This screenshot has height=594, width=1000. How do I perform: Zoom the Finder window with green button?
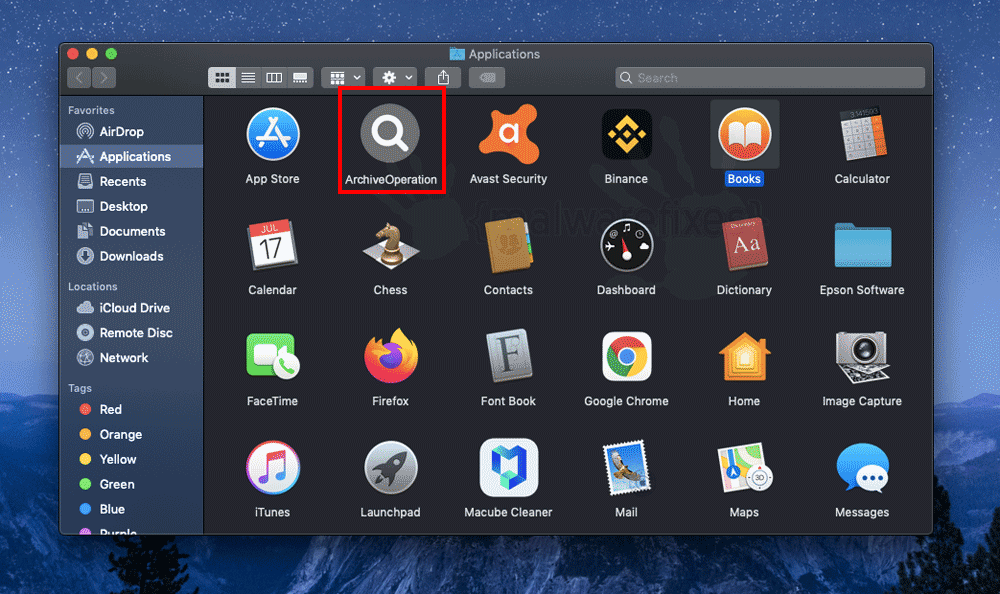(x=111, y=54)
